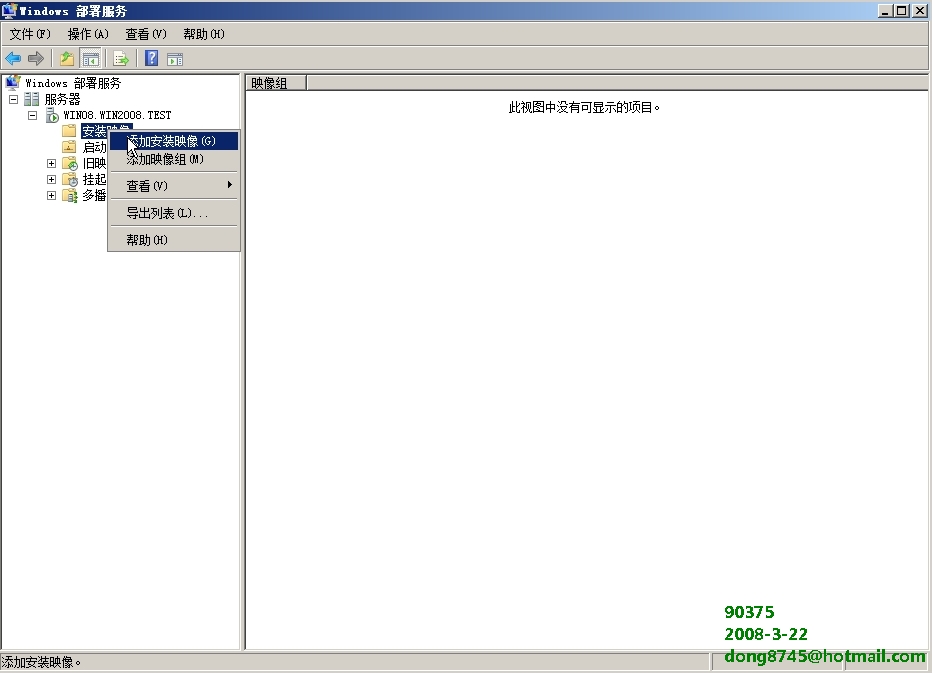Expand the 旧映像 tree node
The height and width of the screenshot is (673, 932).
pyautogui.click(x=52, y=163)
